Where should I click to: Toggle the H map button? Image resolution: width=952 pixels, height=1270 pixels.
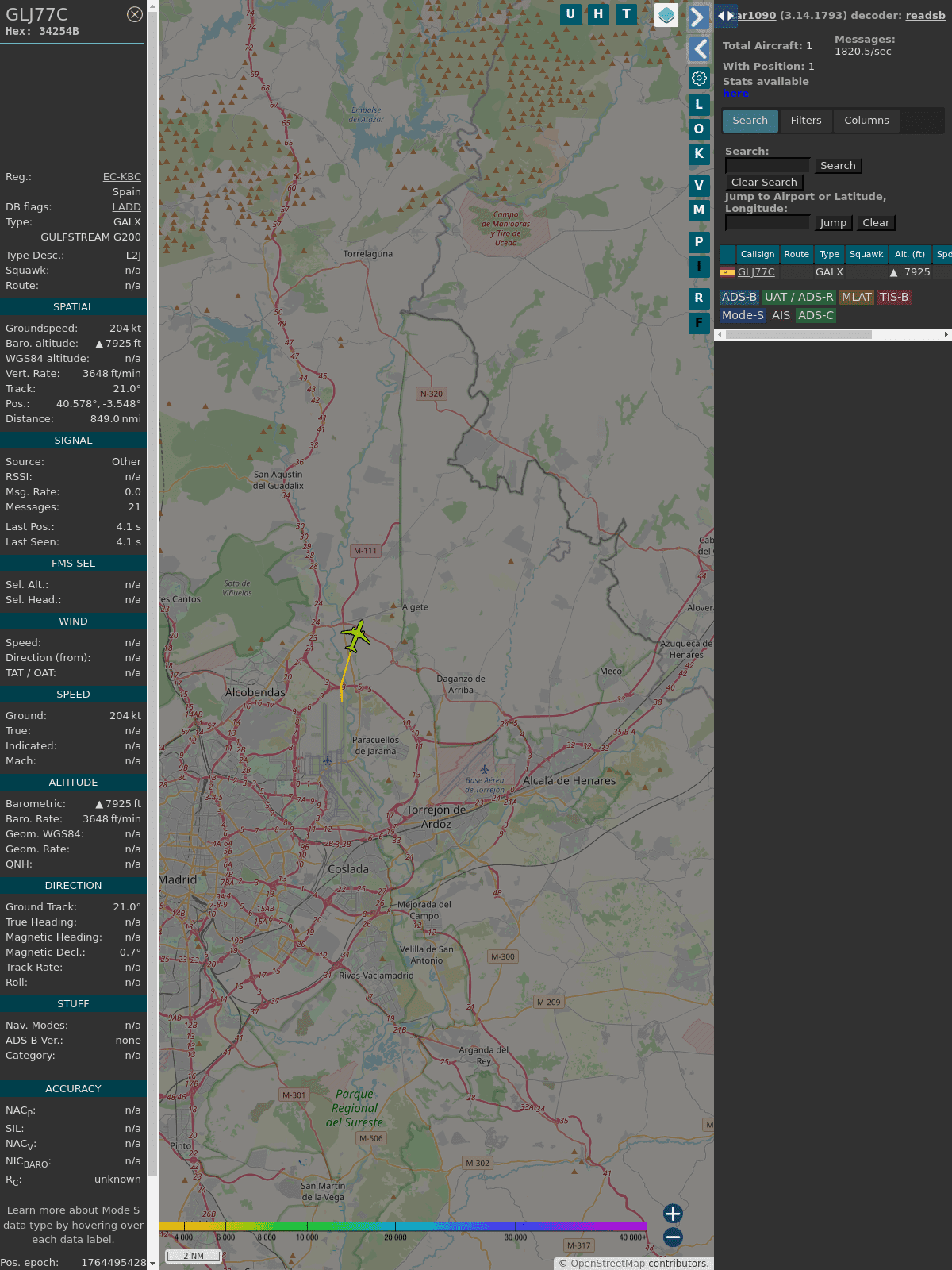coord(598,14)
